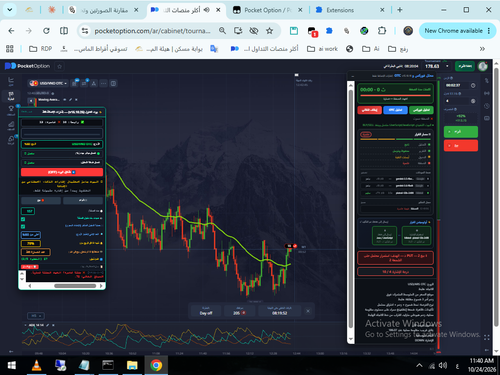Click the history clock icon in far-right sidebar

487,106
